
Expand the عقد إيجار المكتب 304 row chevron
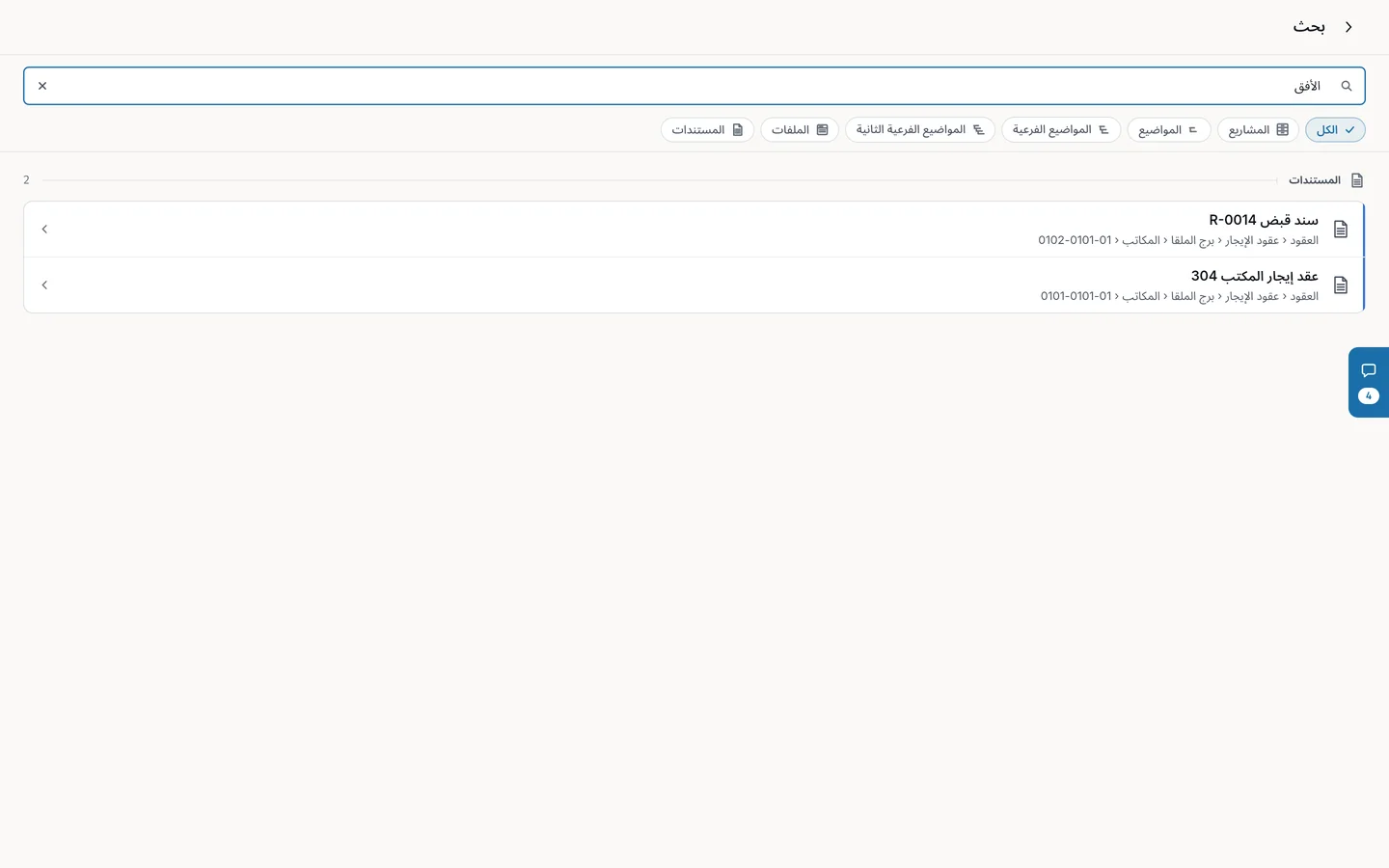click(44, 285)
